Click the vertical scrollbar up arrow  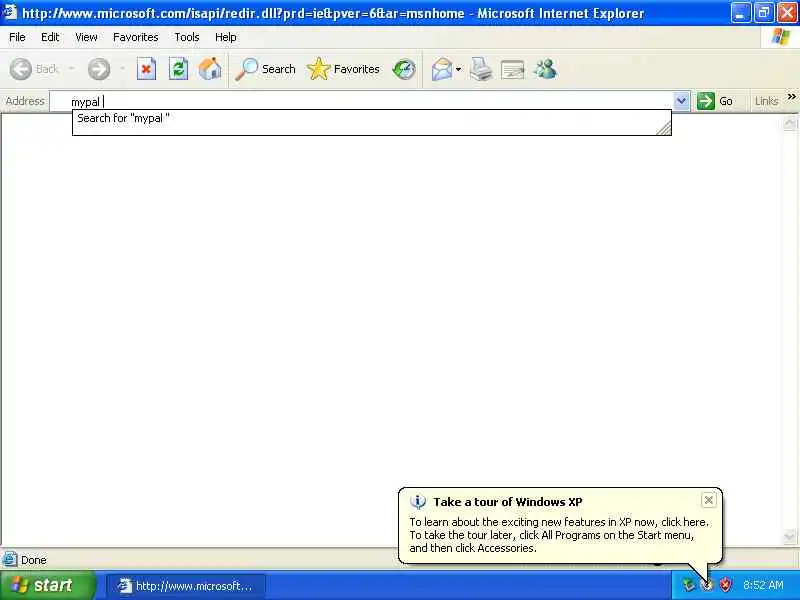(789, 123)
